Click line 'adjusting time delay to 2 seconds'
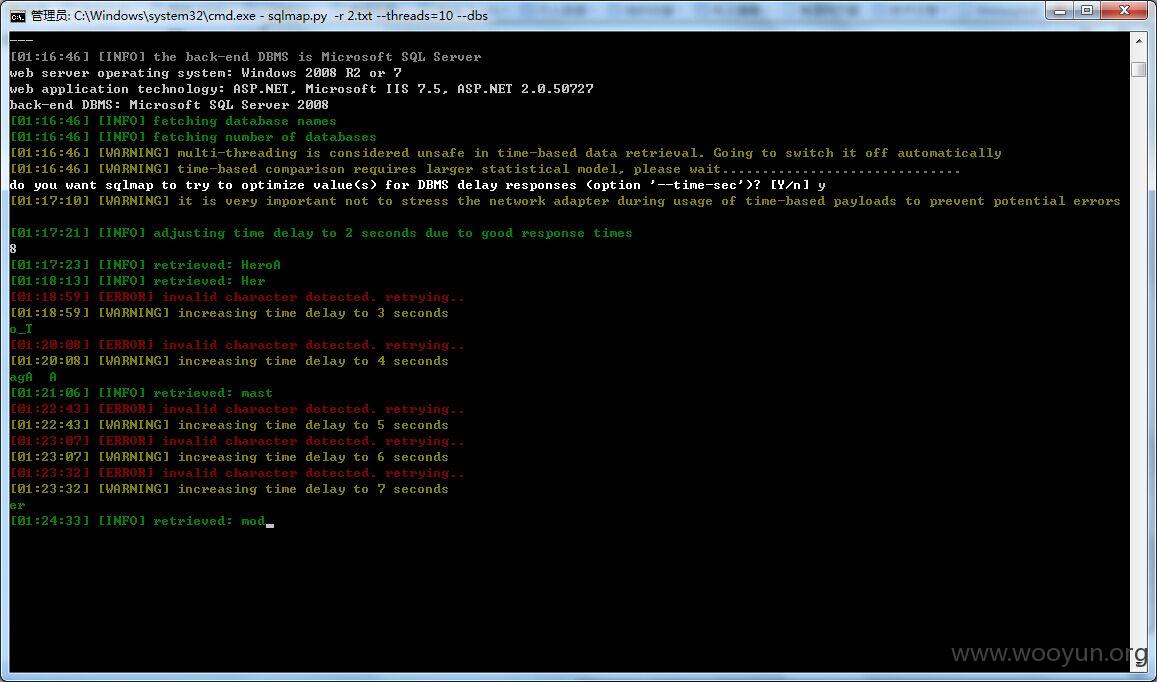Viewport: 1157px width, 682px height. 321,233
